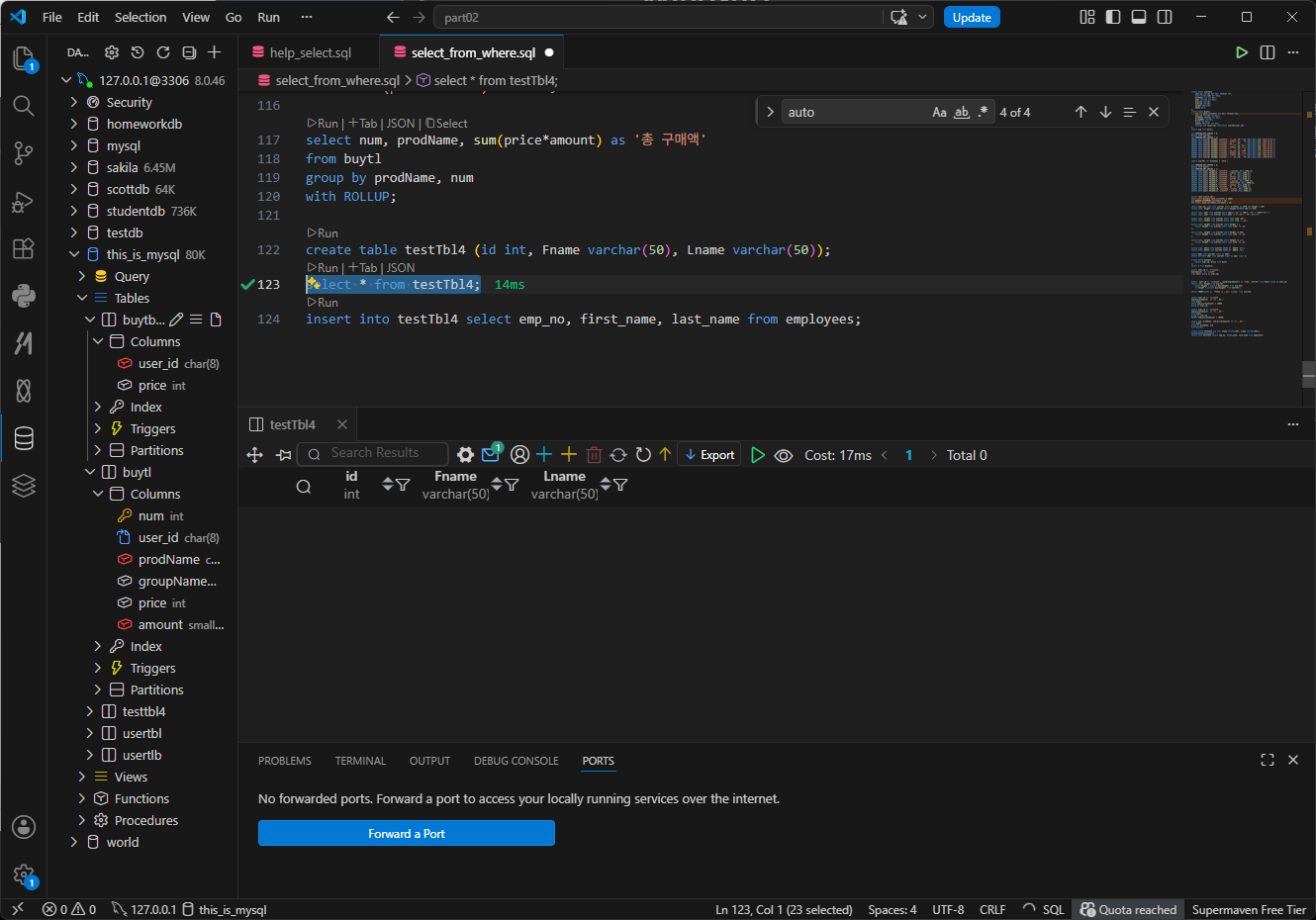Switch to the DEBUG CONSOLE tab
The height and width of the screenshot is (920, 1316).
[517, 761]
